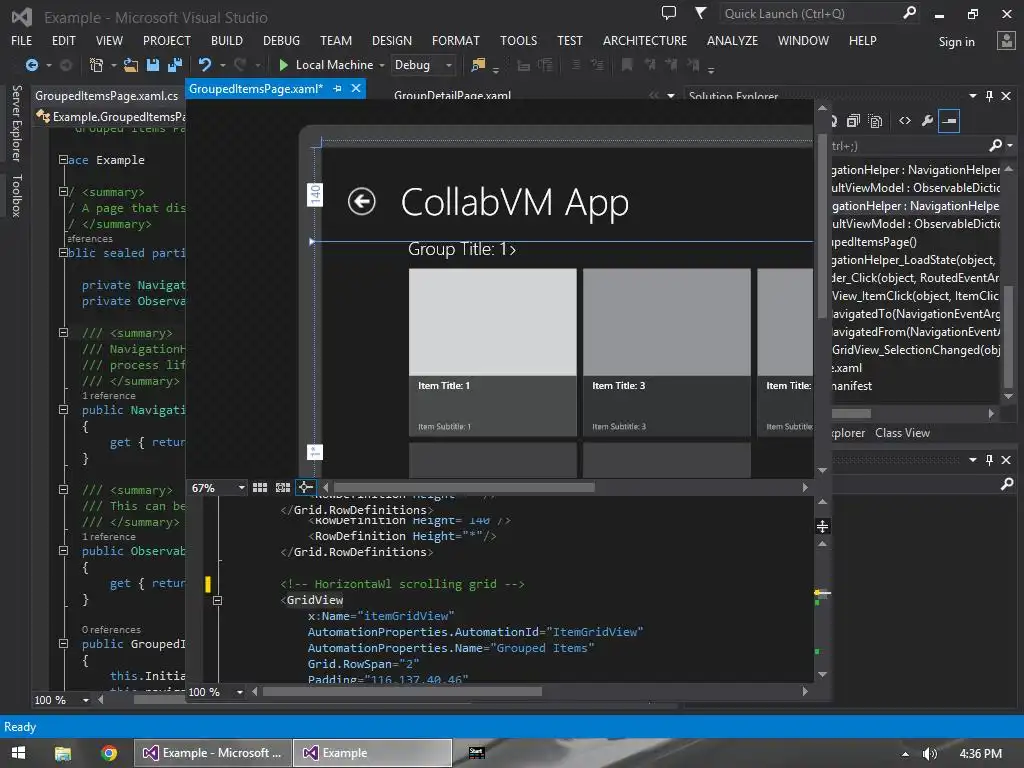Open the TOOLS menu

(519, 40)
